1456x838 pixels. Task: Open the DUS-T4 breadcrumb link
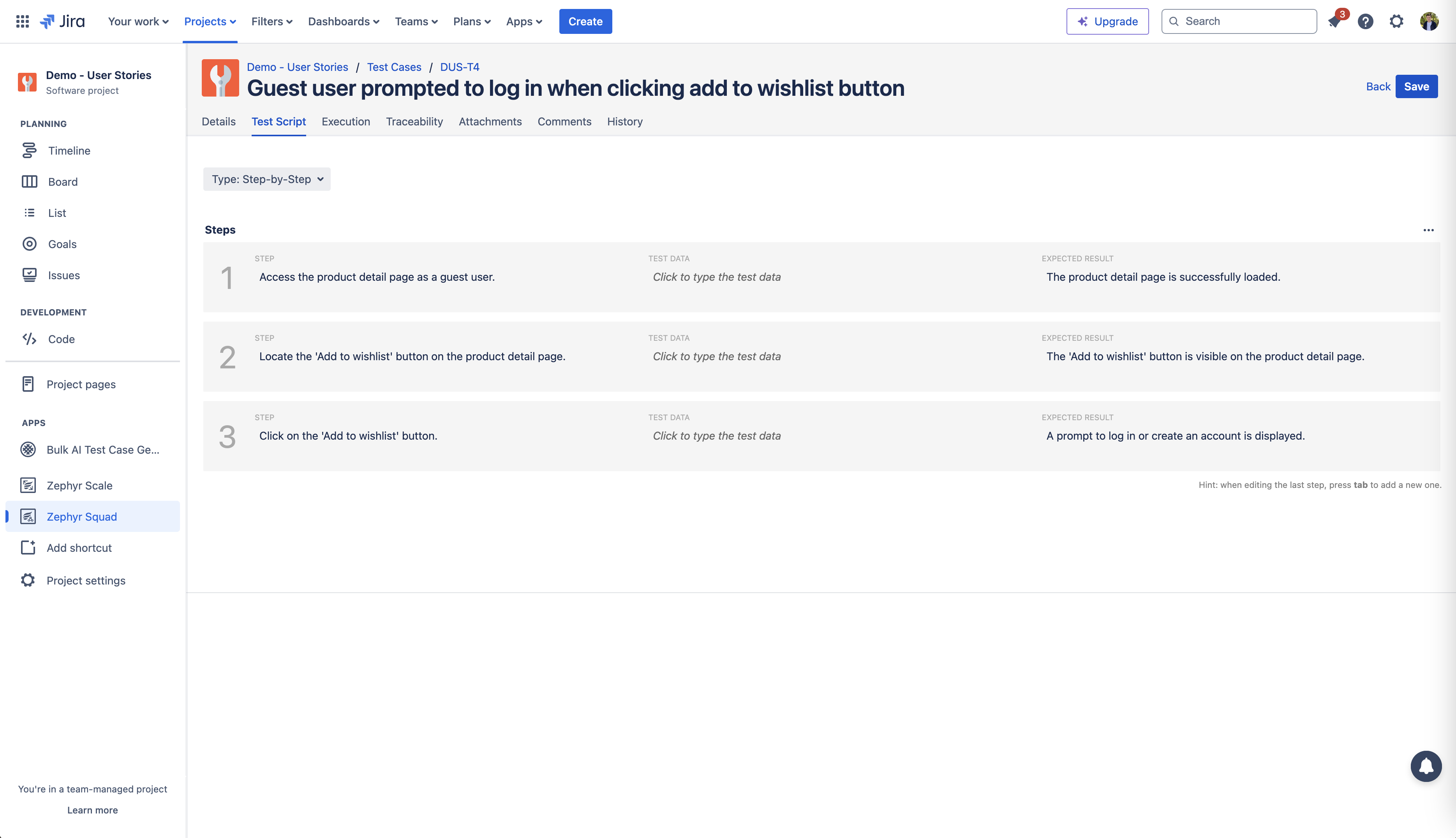(x=459, y=67)
